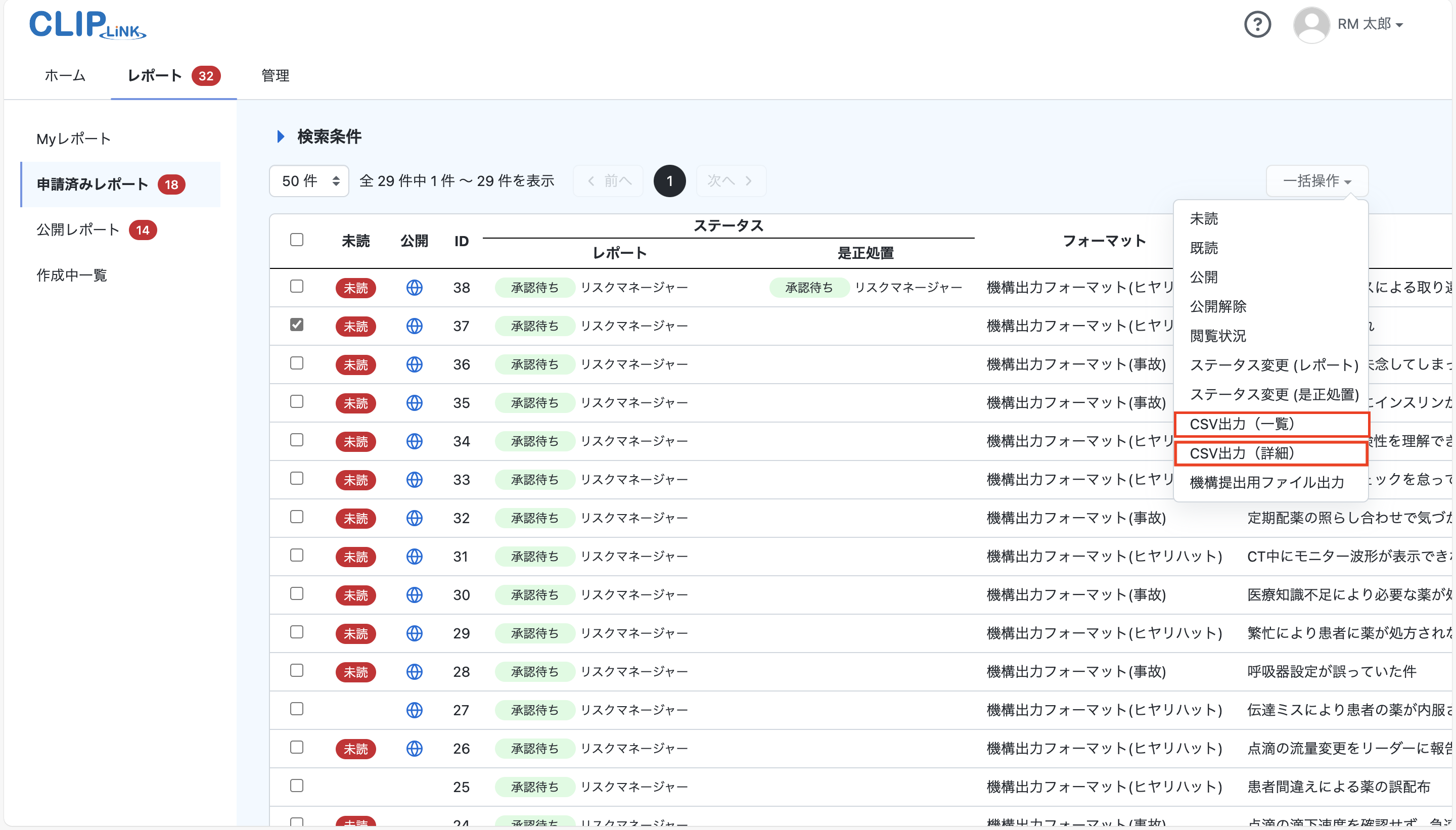This screenshot has height=830, width=1456.
Task: Check the checkbox for report 30
Action: pos(296,594)
